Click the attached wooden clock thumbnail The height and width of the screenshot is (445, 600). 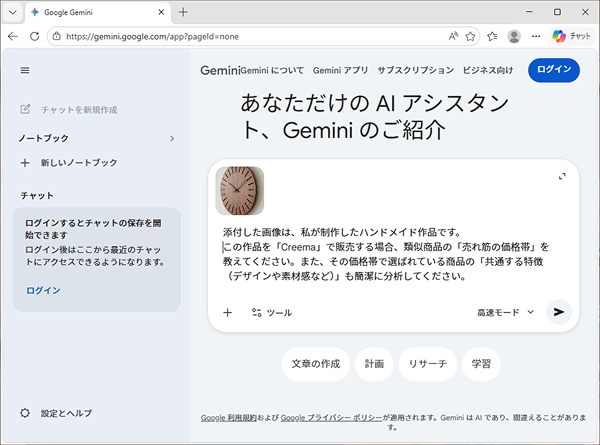(240, 191)
